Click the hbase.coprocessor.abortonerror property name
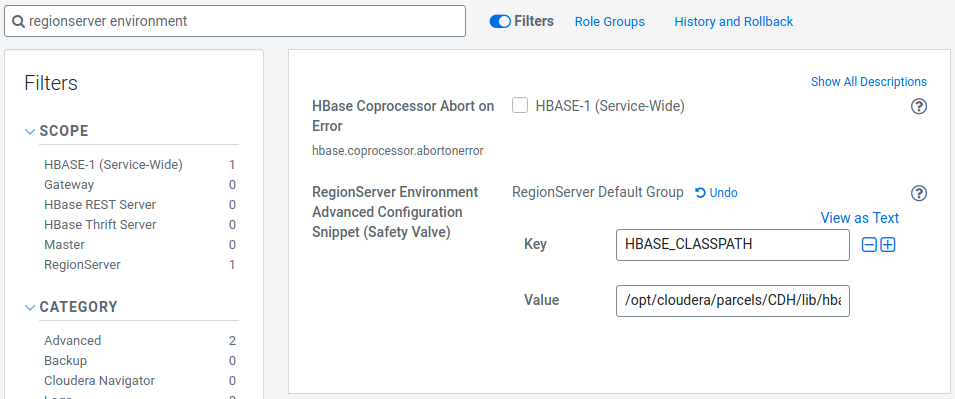 398,150
